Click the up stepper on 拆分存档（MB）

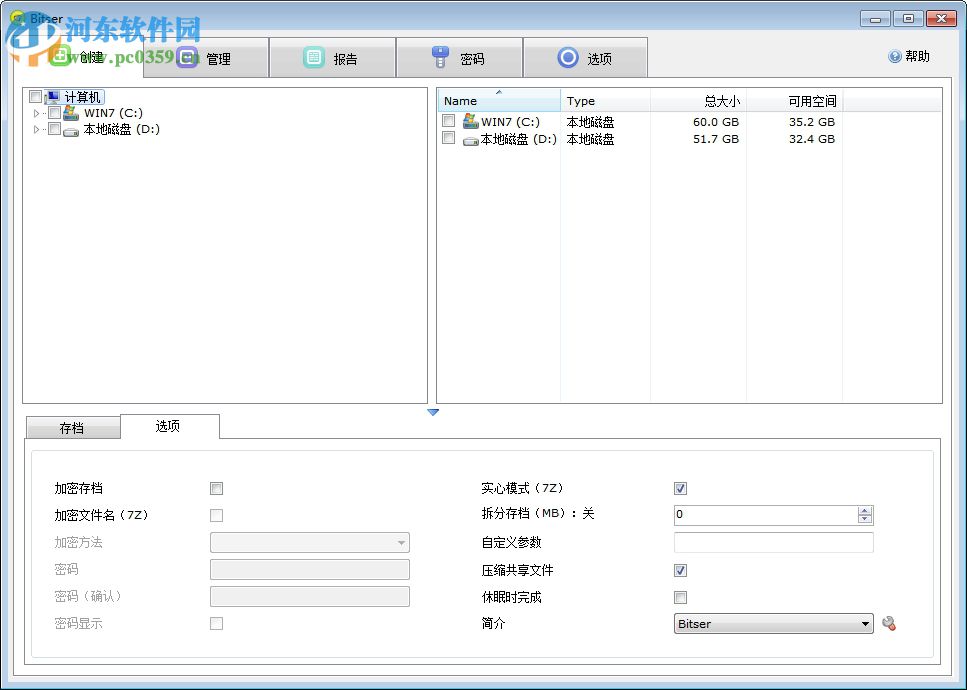tap(865, 510)
